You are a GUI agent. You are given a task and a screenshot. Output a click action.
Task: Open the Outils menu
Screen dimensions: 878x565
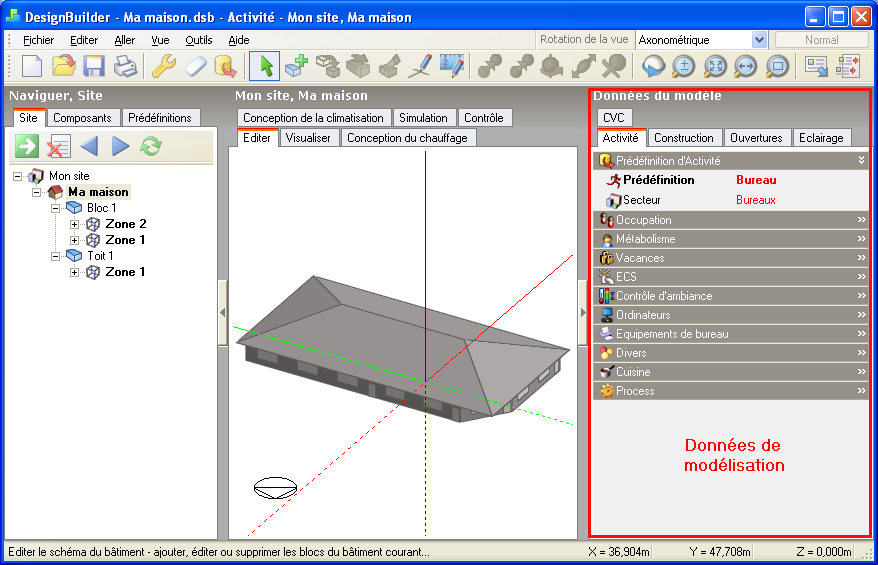[198, 40]
